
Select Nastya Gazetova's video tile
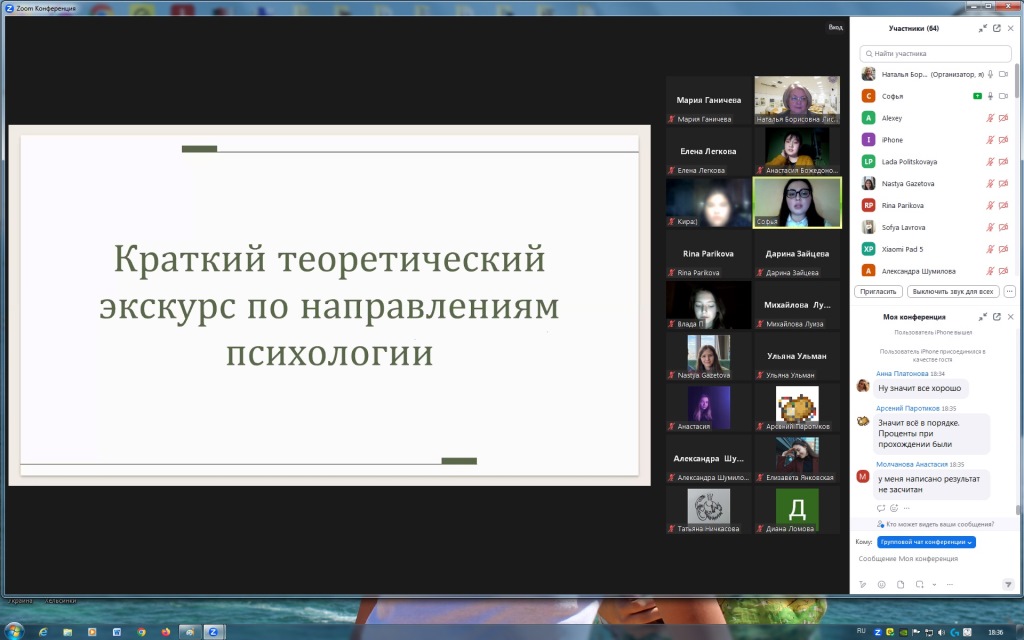pos(709,357)
